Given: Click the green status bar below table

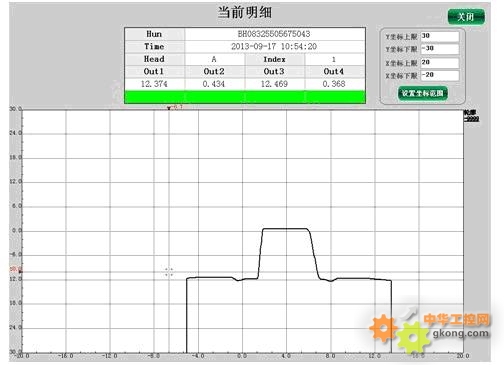Looking at the screenshot, I should [x=245, y=97].
